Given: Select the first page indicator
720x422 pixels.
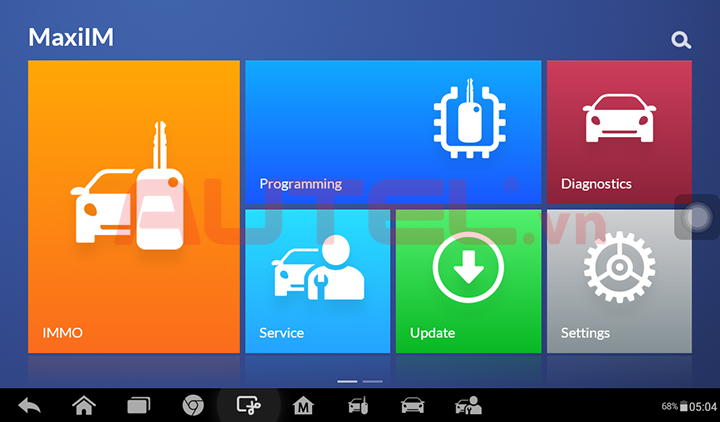Looking at the screenshot, I should 347,381.
